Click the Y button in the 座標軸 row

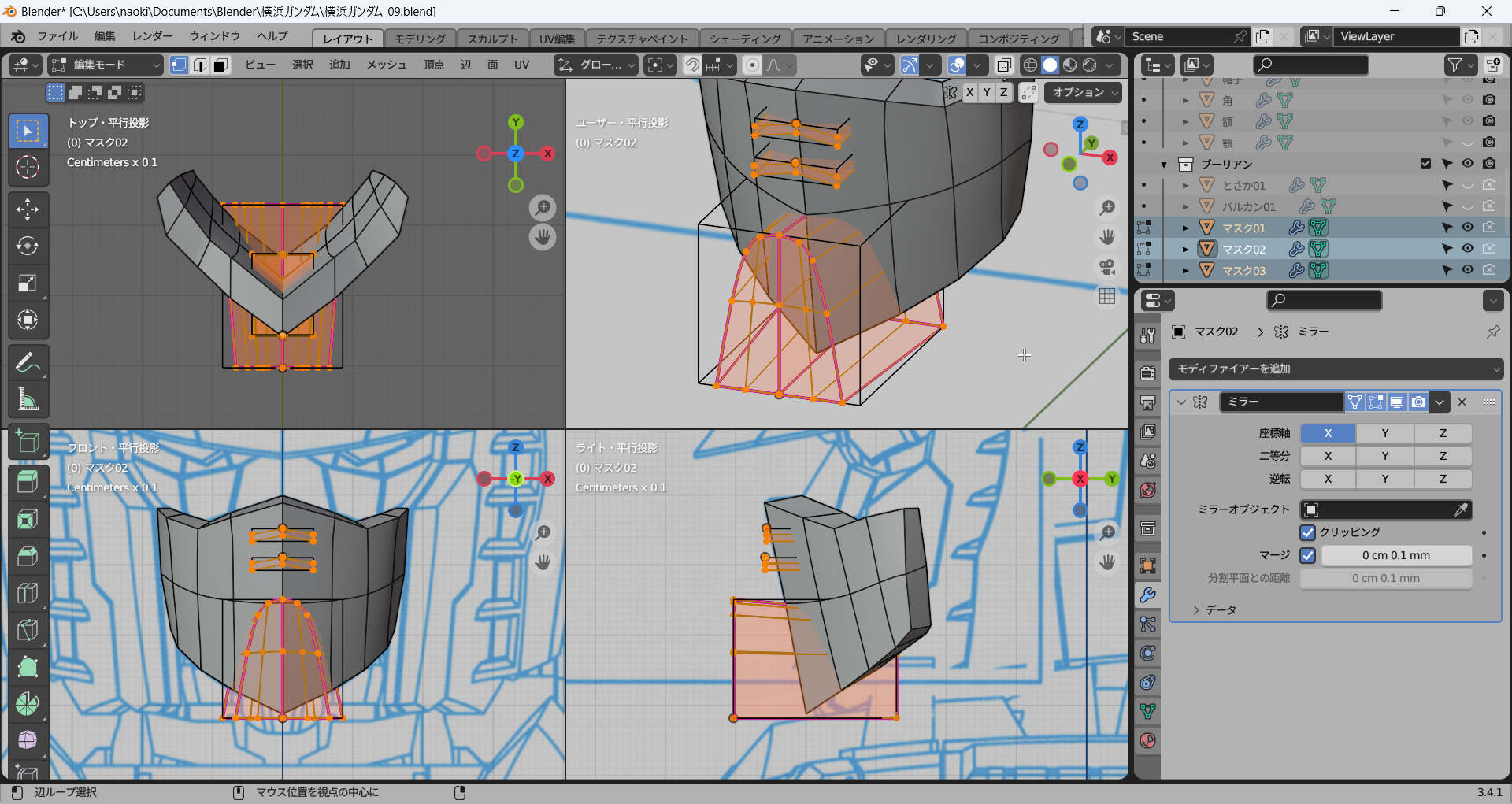point(1384,433)
